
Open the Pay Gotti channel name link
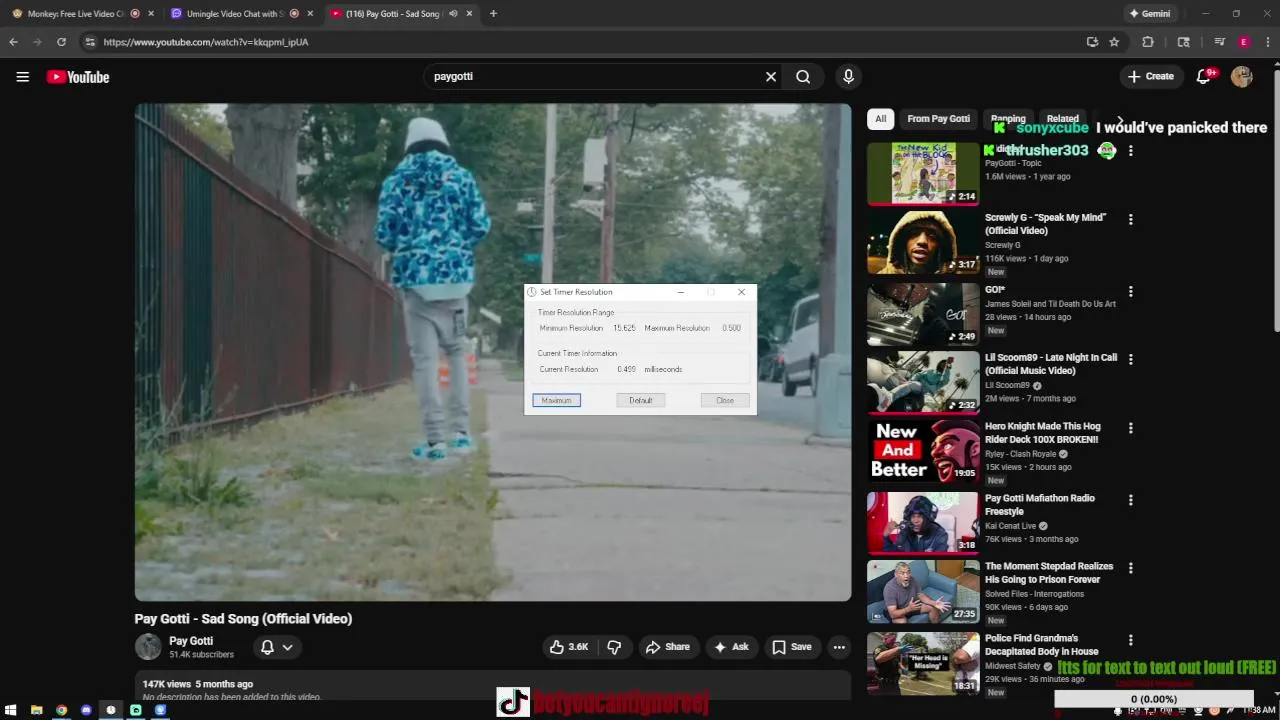191,641
